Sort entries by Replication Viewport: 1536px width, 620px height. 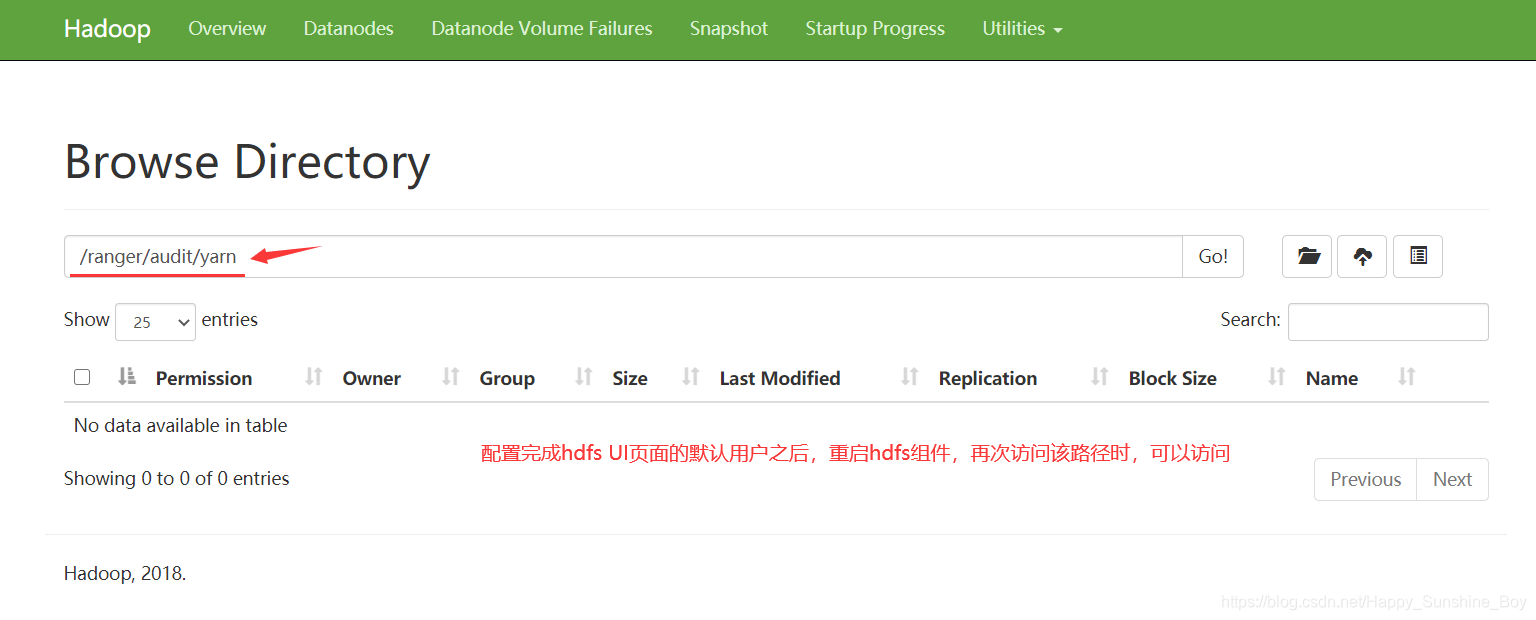click(987, 378)
